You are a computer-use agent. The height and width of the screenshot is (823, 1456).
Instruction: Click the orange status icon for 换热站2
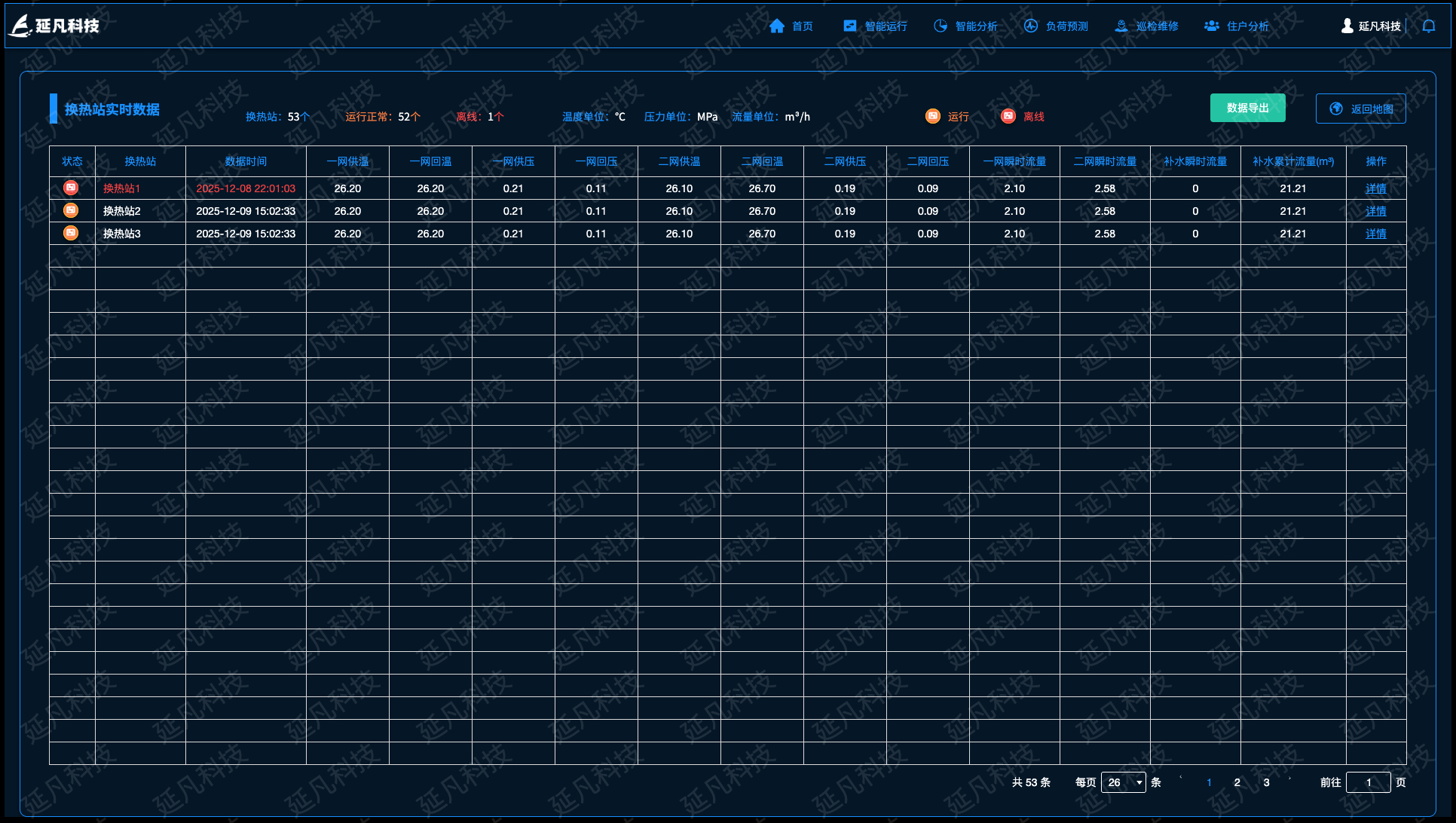click(71, 210)
